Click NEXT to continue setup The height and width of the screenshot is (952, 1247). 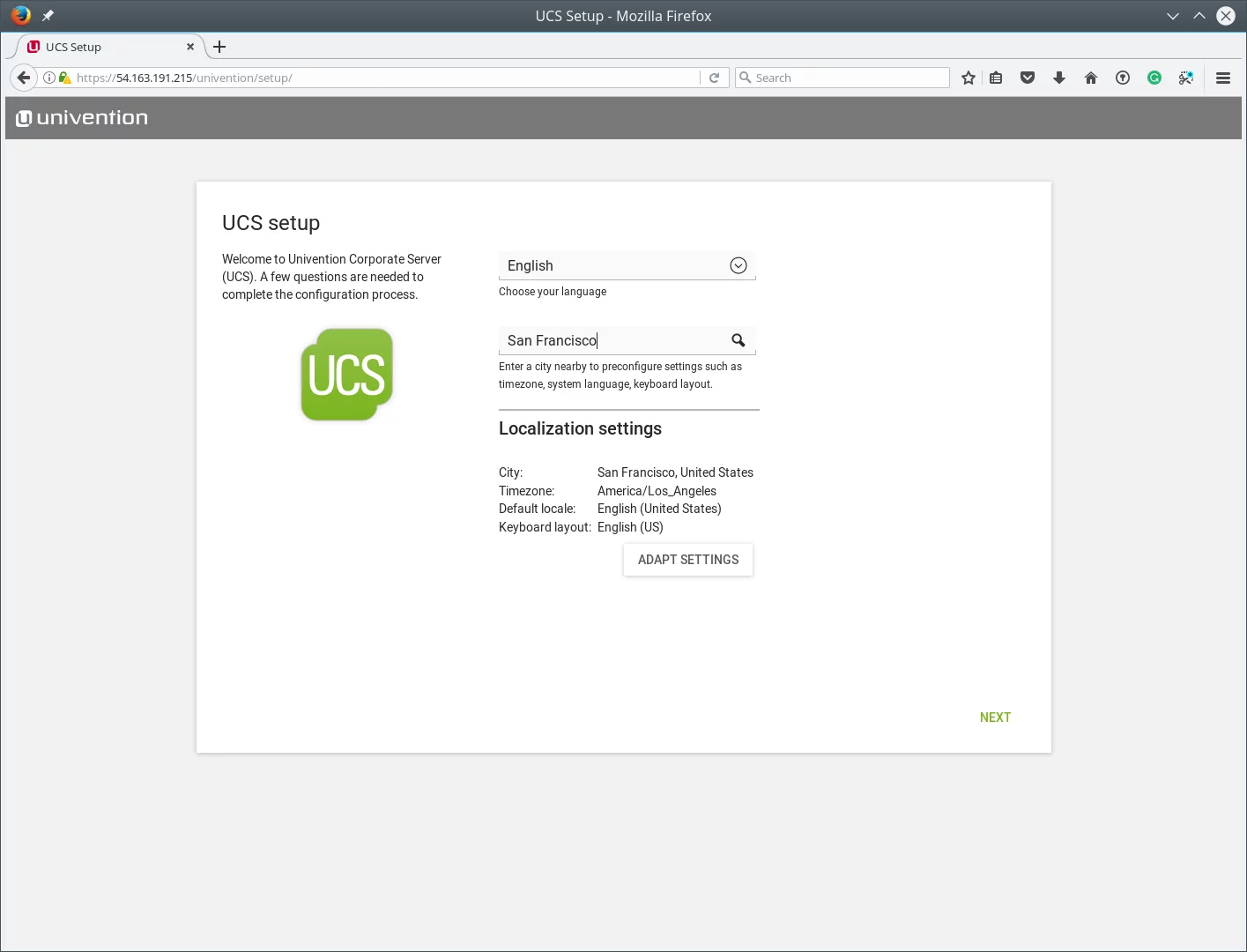(995, 718)
